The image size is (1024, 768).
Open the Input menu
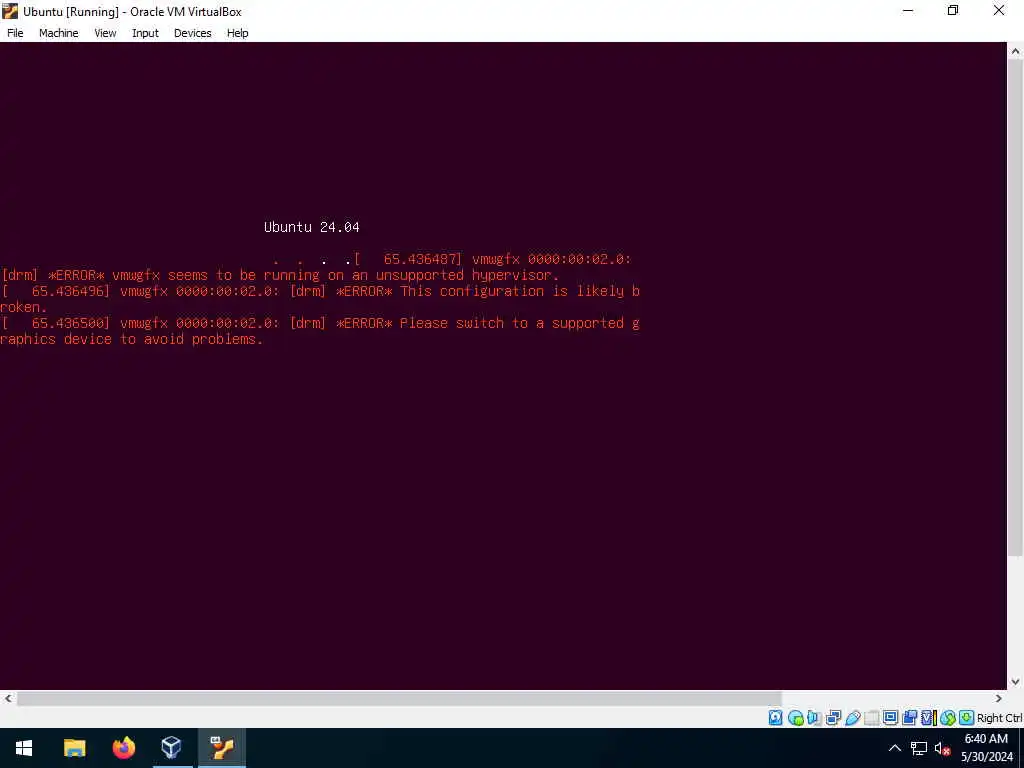(145, 33)
